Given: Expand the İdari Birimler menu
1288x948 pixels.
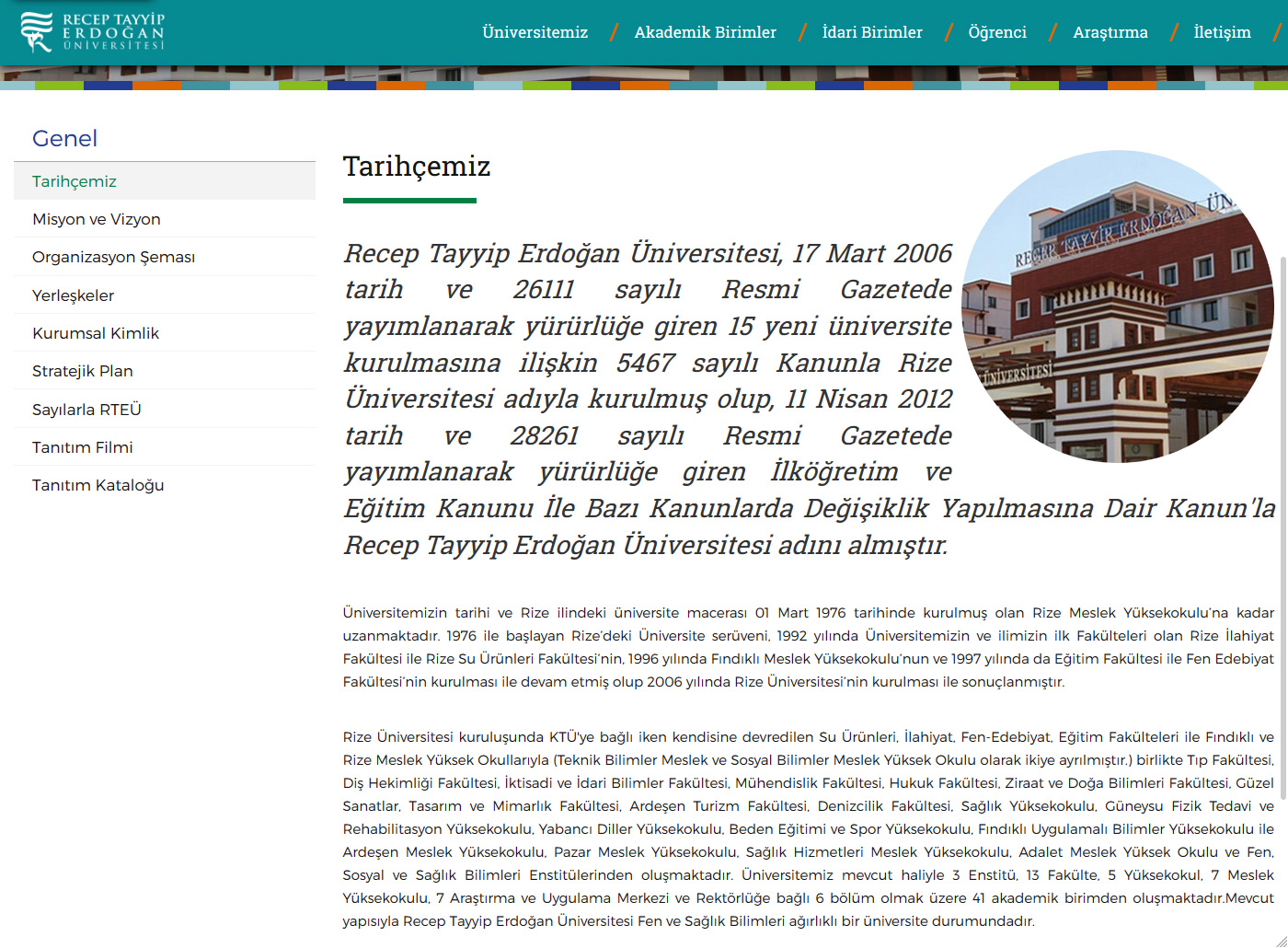Looking at the screenshot, I should pos(871,32).
